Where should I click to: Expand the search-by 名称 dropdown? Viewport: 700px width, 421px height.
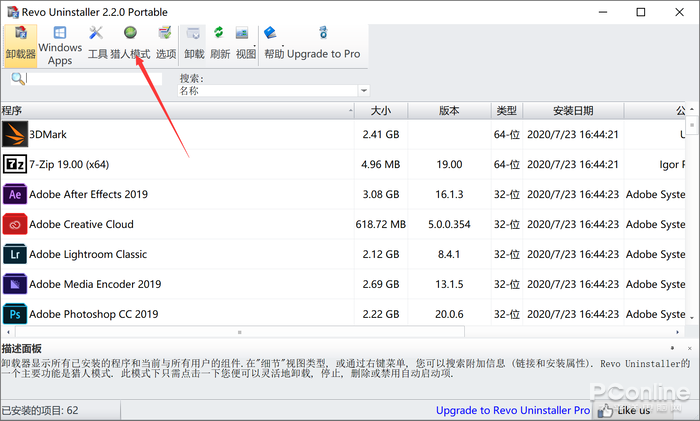pyautogui.click(x=364, y=91)
